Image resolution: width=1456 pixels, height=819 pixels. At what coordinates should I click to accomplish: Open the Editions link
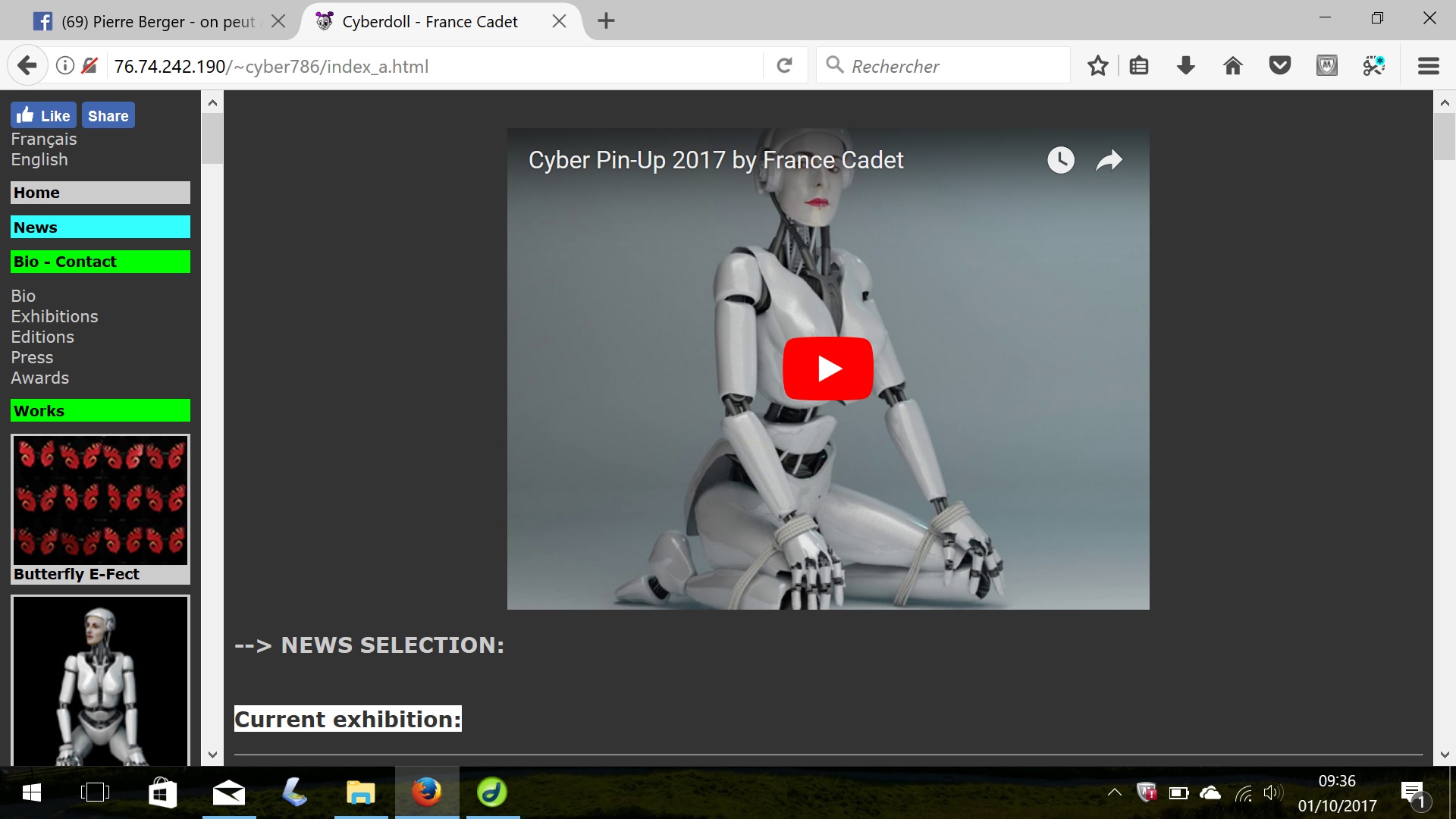pos(42,337)
